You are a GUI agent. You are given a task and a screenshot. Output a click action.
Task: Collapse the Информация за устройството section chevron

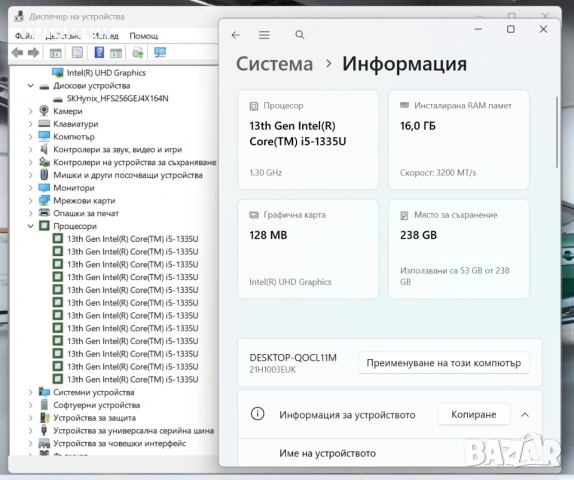coord(525,414)
